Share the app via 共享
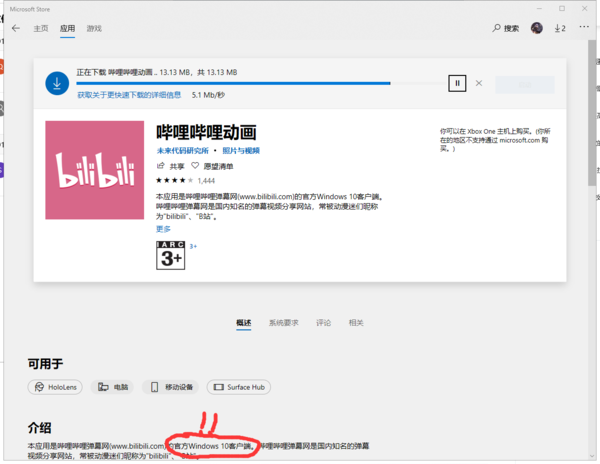Image resolution: width=600 pixels, height=464 pixels. (171, 166)
